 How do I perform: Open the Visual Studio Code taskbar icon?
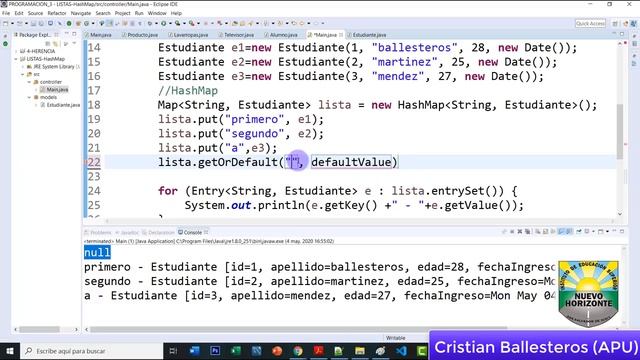click(x=401, y=351)
